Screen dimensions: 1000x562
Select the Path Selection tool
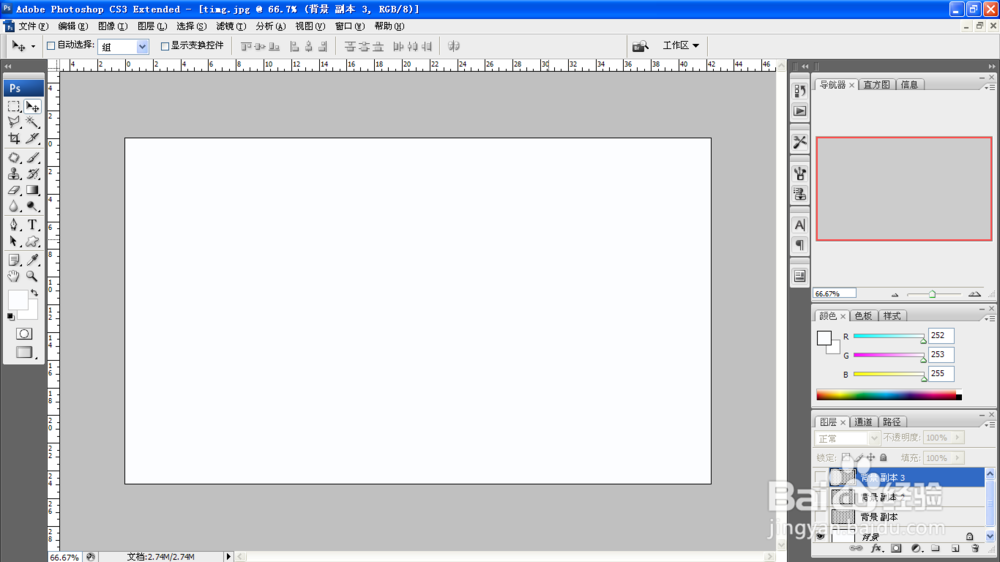point(14,241)
